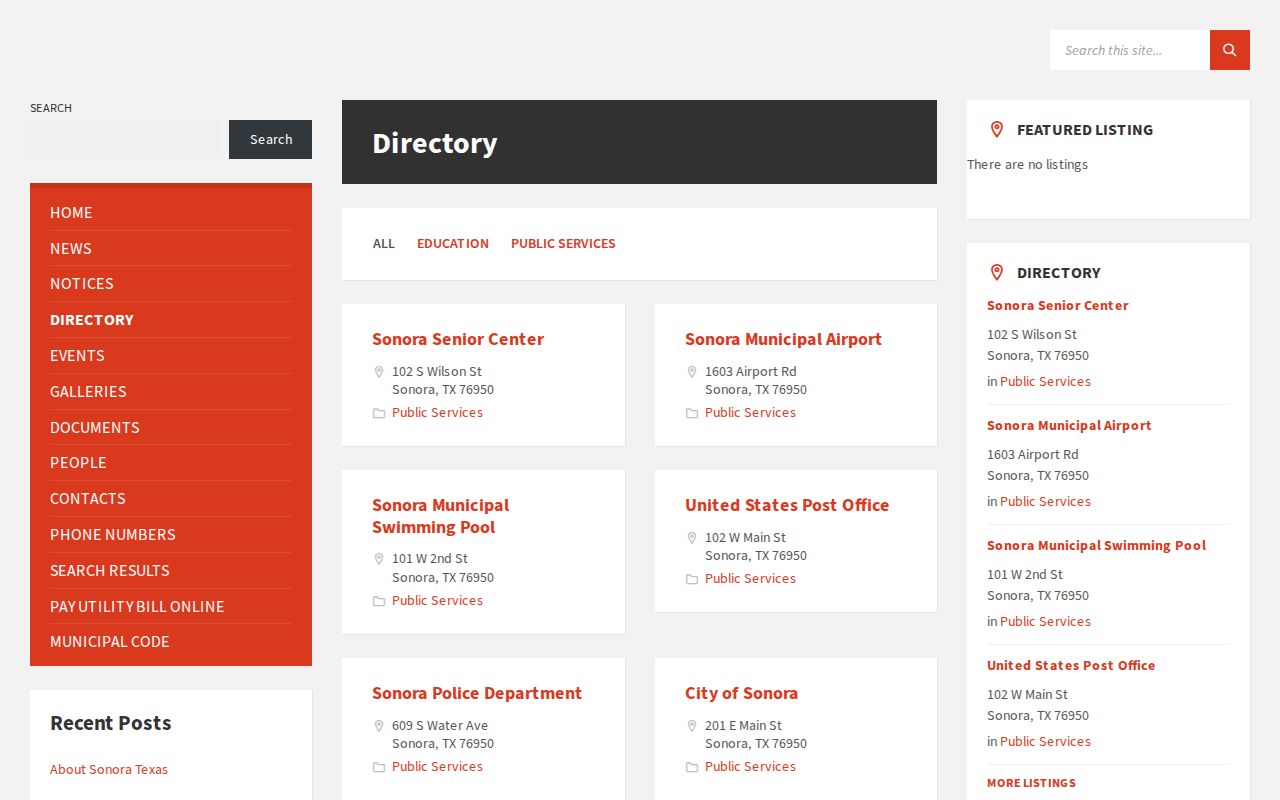Image resolution: width=1280 pixels, height=800 pixels.
Task: Click folder icon in Sonora Senior Center card
Action: point(379,413)
